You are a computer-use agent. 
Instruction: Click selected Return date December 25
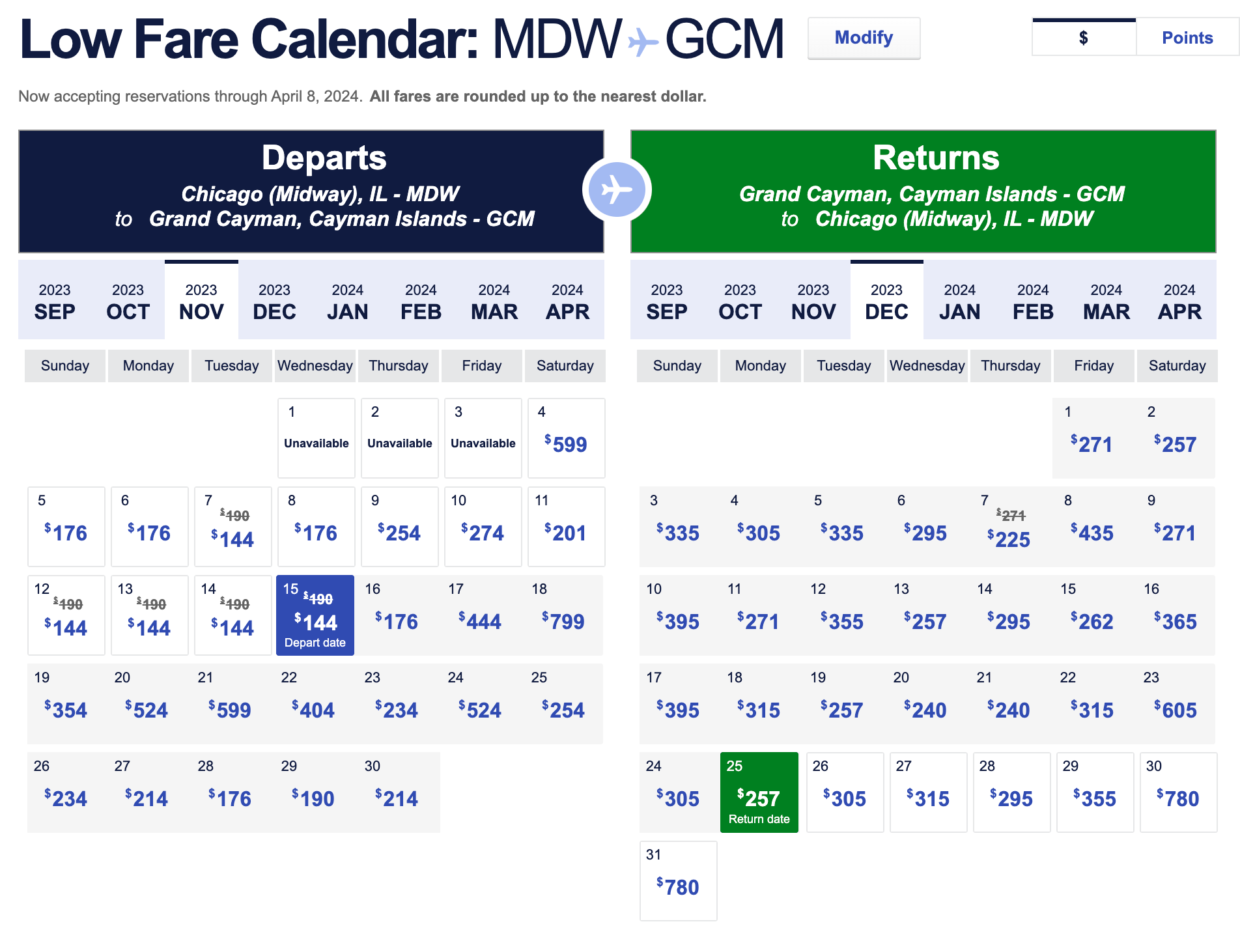(x=759, y=793)
